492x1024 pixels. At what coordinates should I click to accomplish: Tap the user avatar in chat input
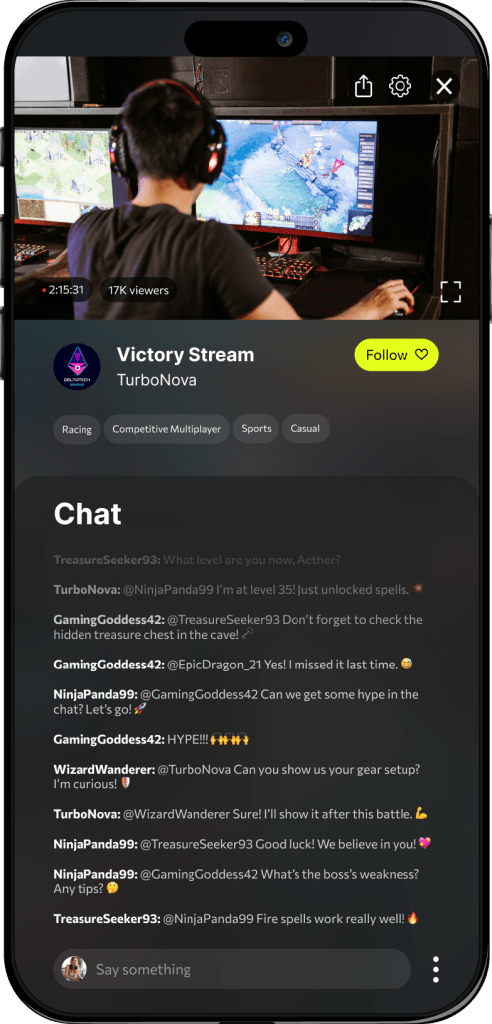[74, 969]
